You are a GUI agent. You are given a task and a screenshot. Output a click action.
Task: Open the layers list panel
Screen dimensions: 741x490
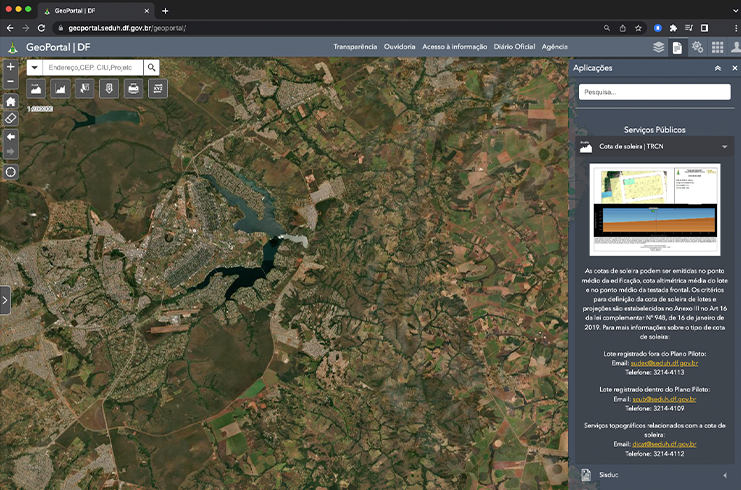[658, 47]
